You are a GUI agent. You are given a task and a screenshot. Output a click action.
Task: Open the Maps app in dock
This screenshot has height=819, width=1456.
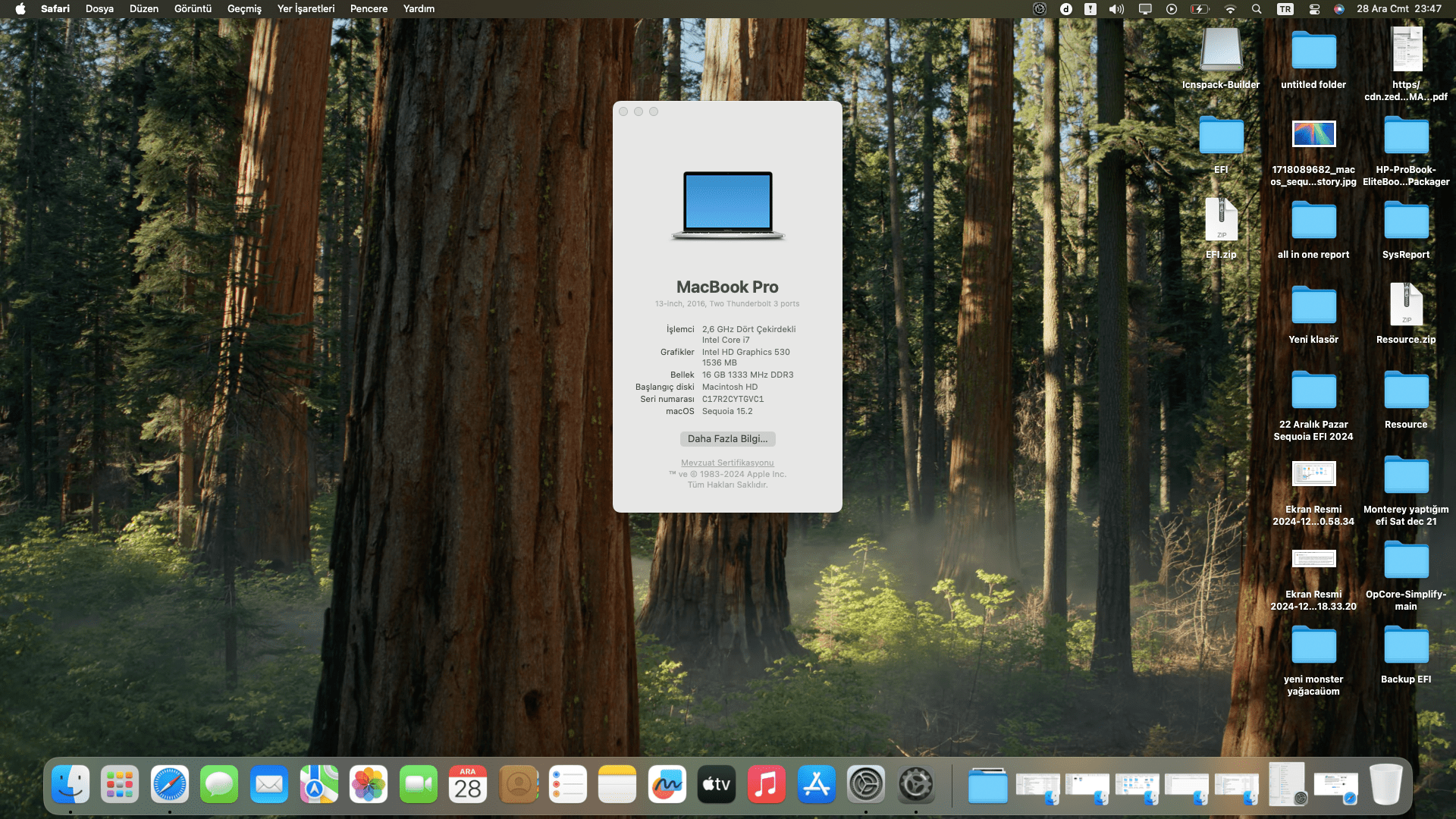coord(318,785)
